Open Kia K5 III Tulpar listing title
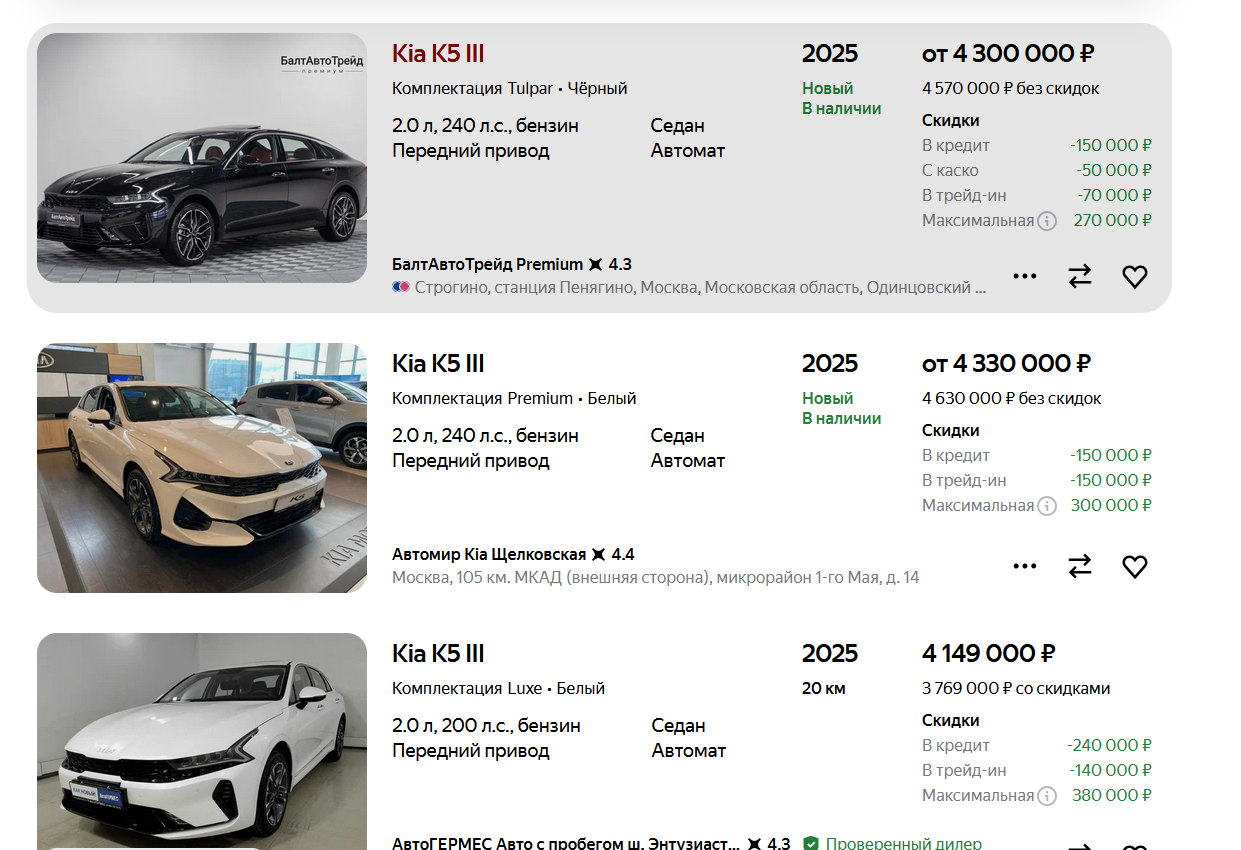This screenshot has width=1241, height=850. (x=438, y=54)
